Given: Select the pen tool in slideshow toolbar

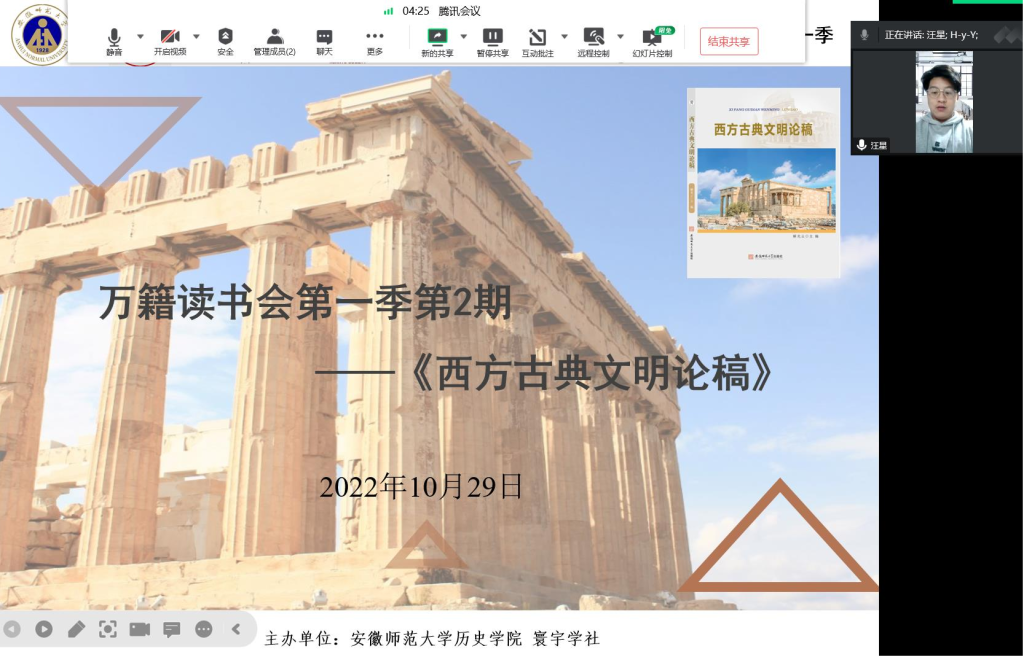Looking at the screenshot, I should click(76, 629).
